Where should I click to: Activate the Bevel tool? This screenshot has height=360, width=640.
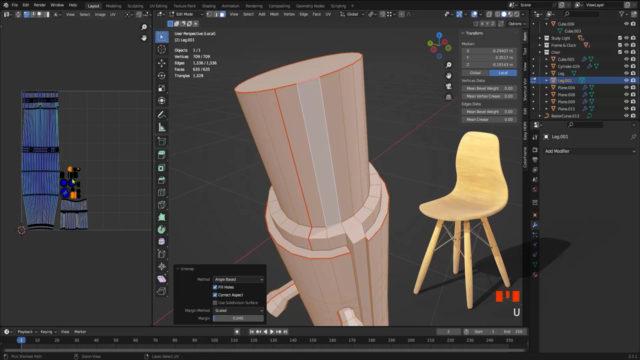pos(162,180)
